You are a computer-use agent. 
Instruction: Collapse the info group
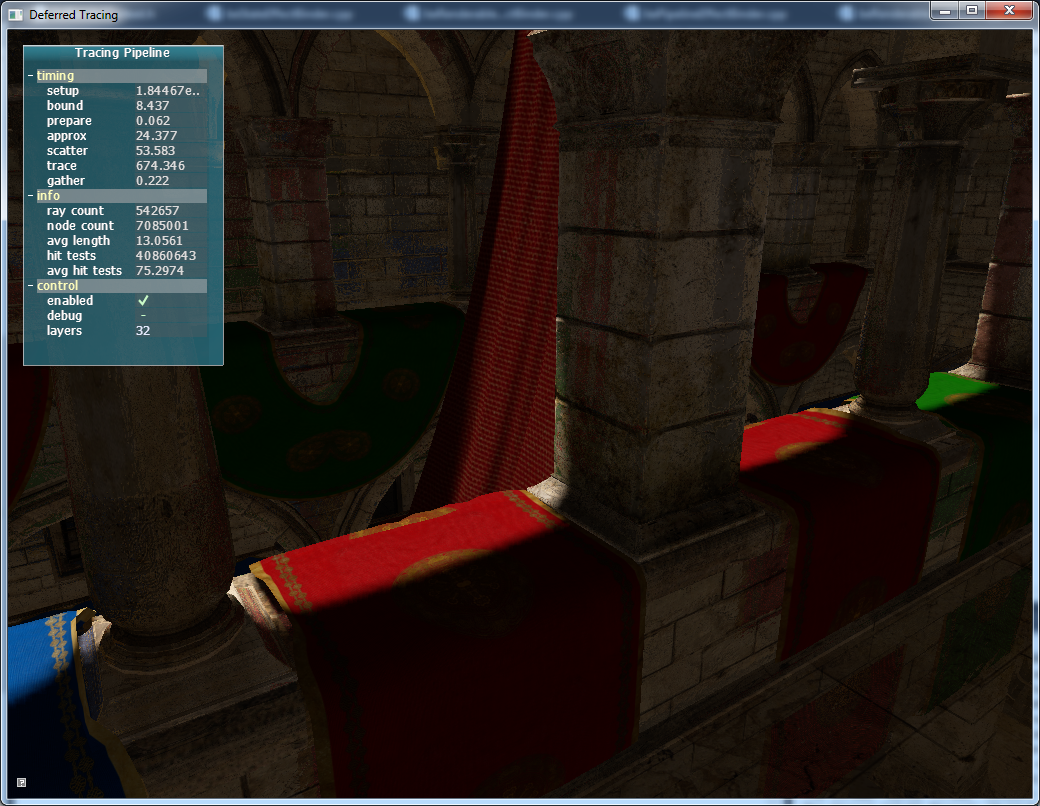[x=30, y=196]
